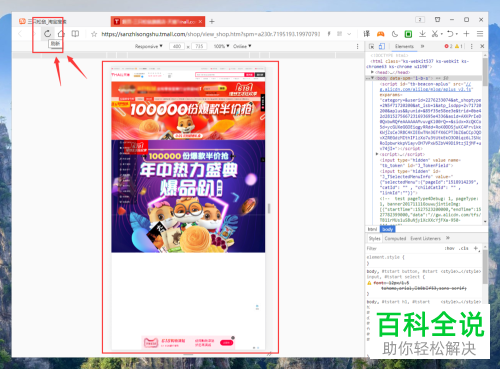Click the page search box in preview

220,75
